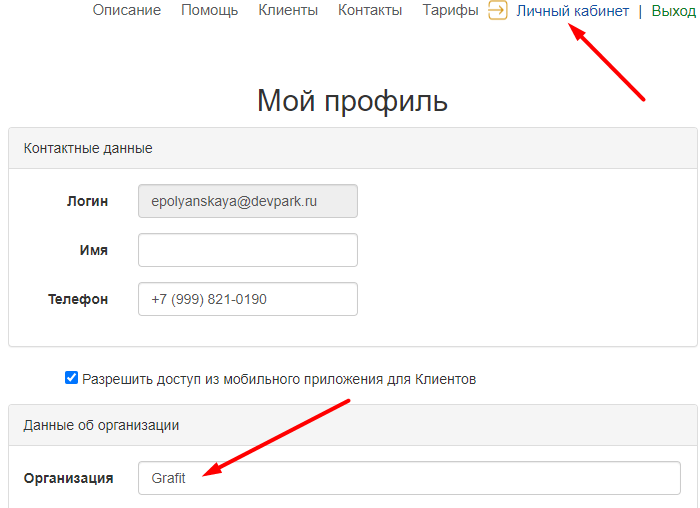Click the Данные об организации panel header
The image size is (700, 508).
(x=353, y=425)
